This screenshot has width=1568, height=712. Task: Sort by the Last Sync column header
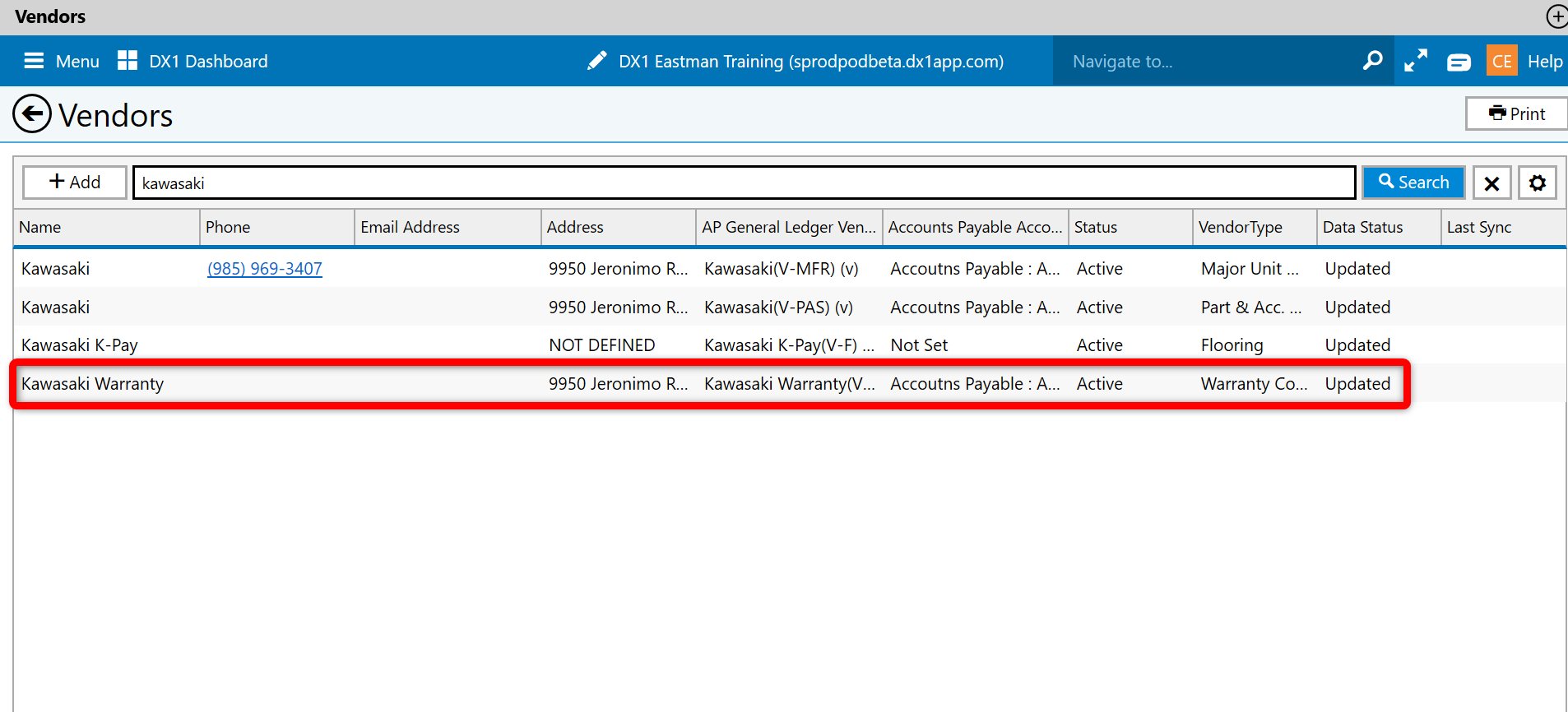pyautogui.click(x=1504, y=227)
